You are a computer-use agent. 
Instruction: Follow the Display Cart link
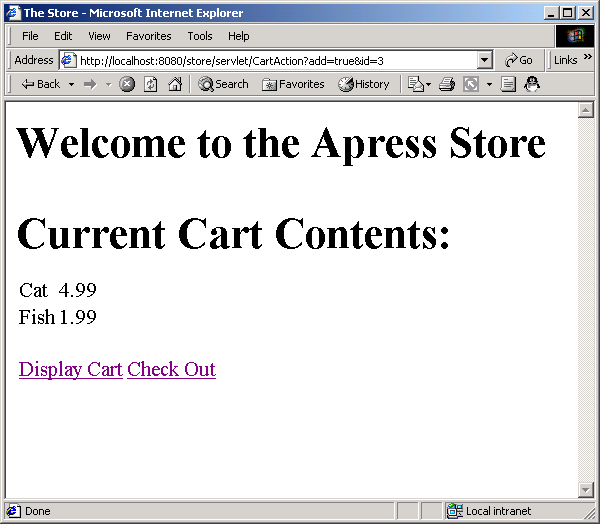70,369
